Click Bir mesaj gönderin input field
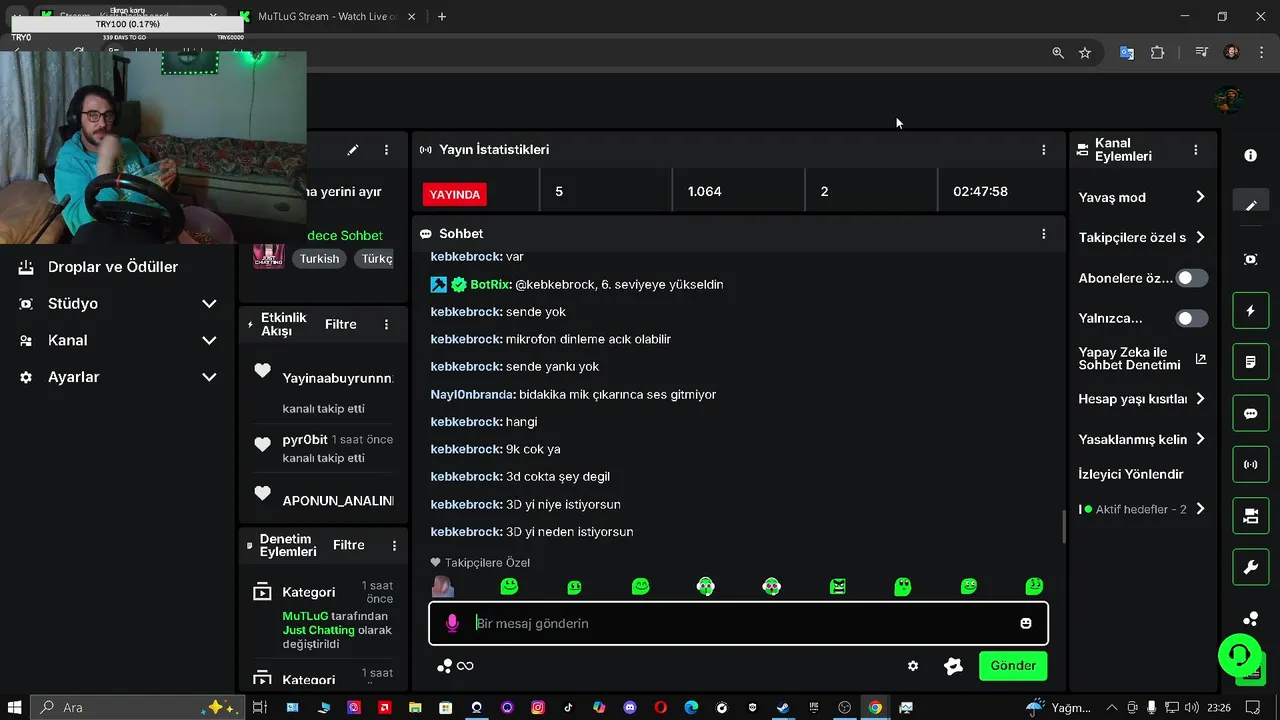This screenshot has height=720, width=1280. (x=740, y=623)
